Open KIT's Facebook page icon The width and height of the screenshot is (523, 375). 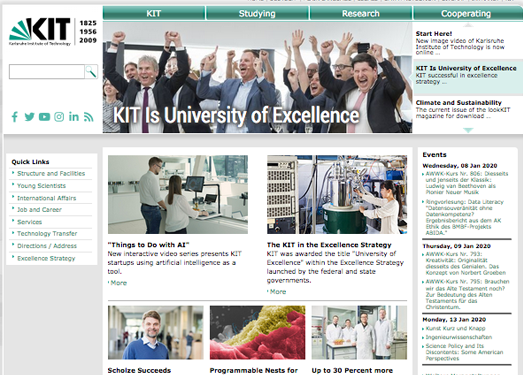[14, 117]
